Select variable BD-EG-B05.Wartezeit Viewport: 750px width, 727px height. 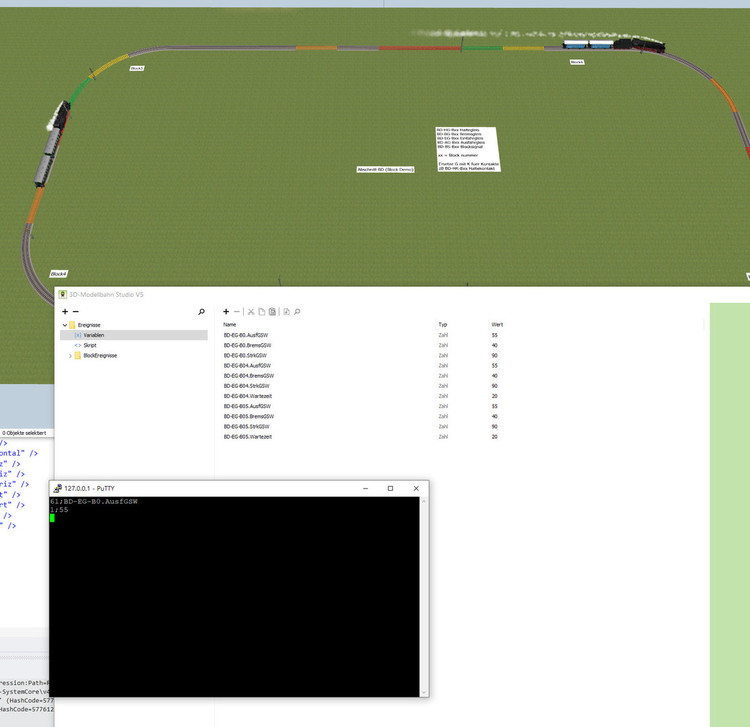pos(248,437)
